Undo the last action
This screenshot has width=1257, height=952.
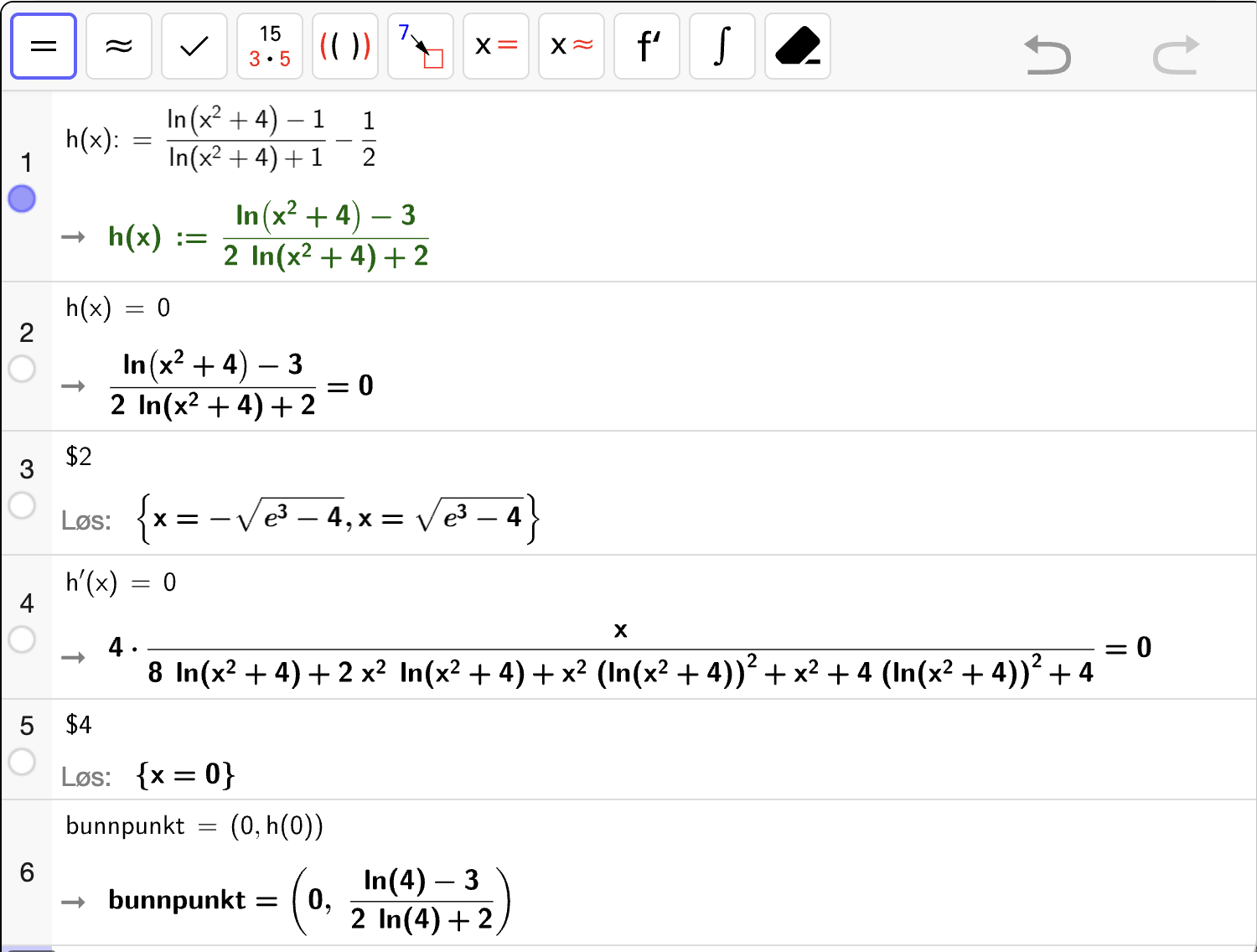point(1048,55)
